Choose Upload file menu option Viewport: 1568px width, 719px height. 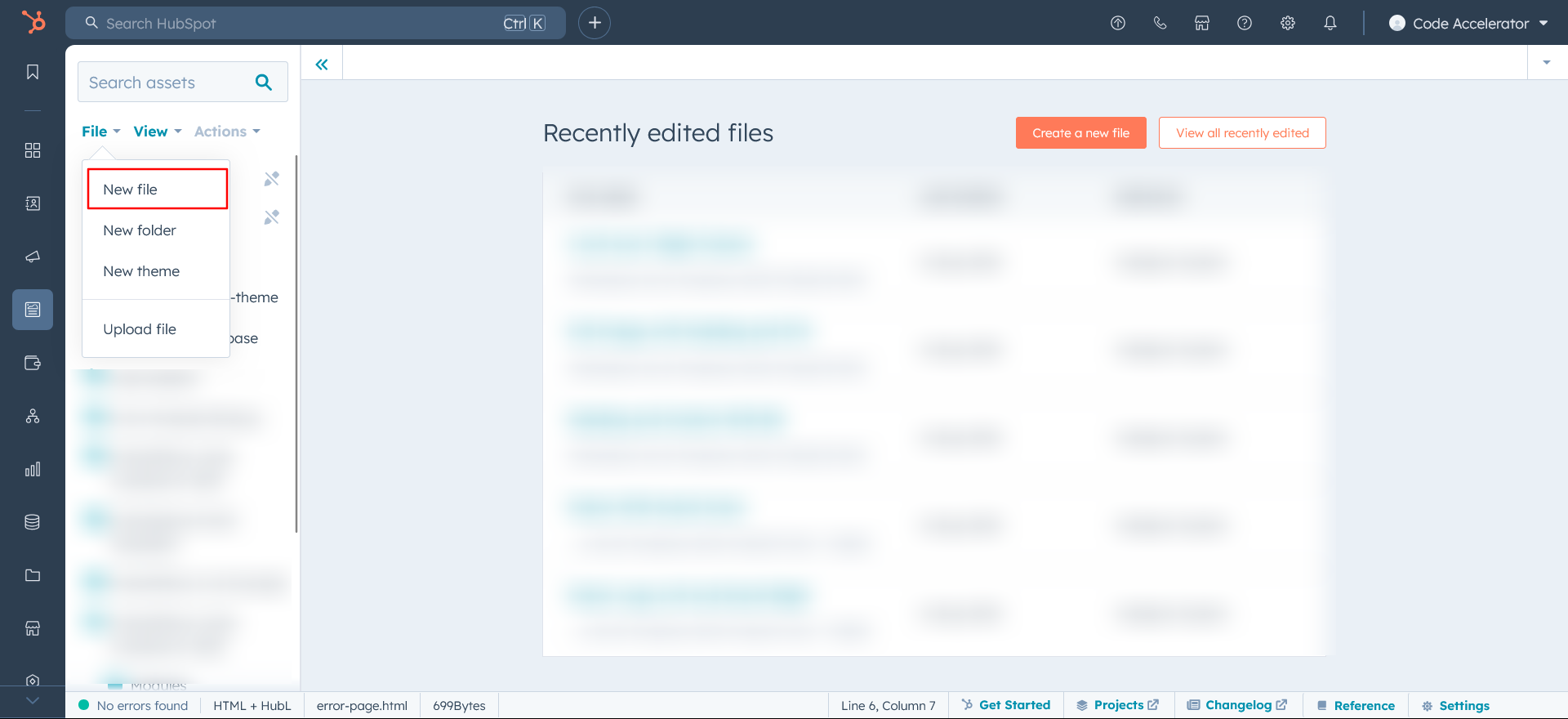click(x=140, y=329)
